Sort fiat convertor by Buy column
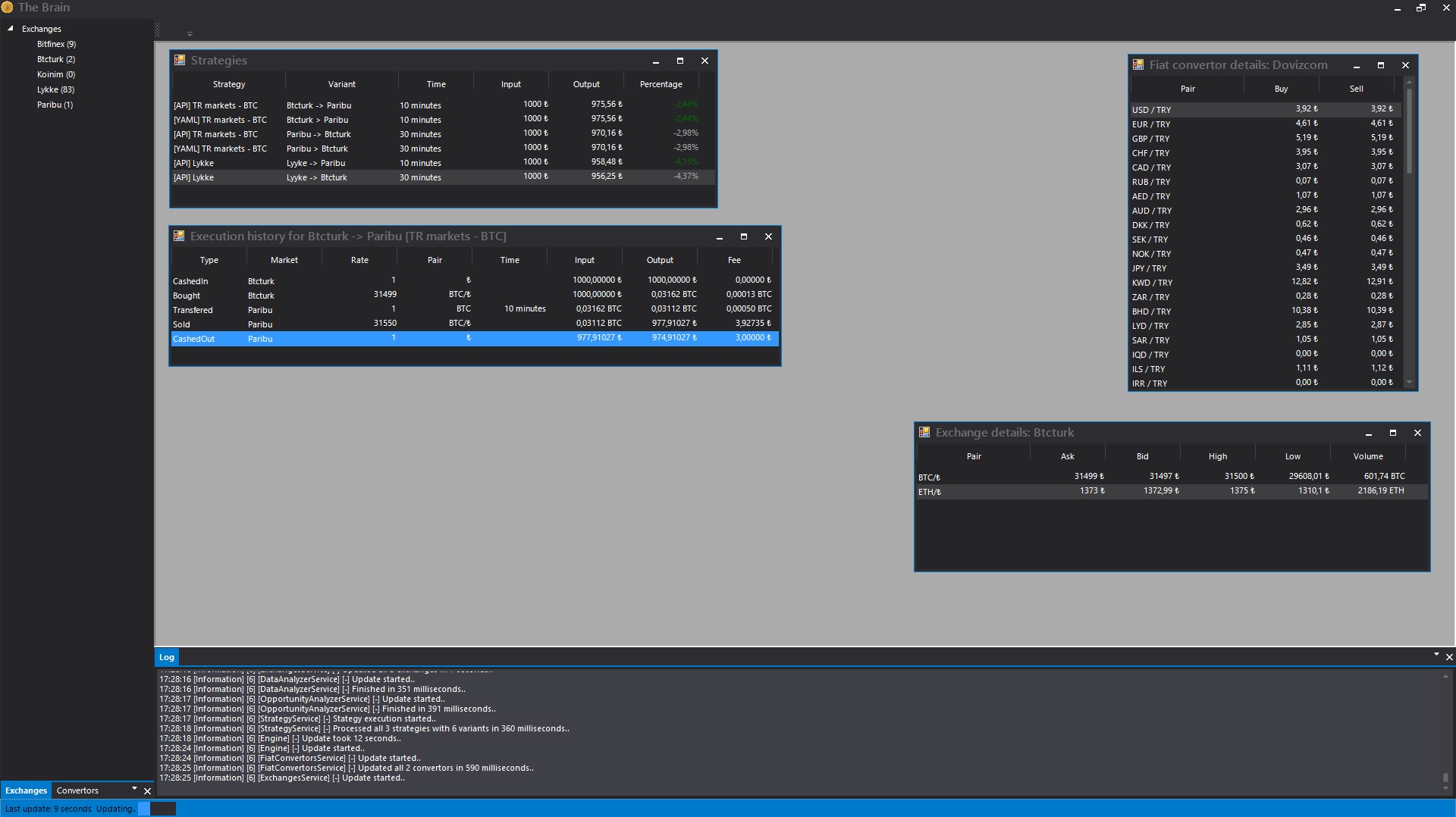This screenshot has height=817, width=1456. [1281, 89]
